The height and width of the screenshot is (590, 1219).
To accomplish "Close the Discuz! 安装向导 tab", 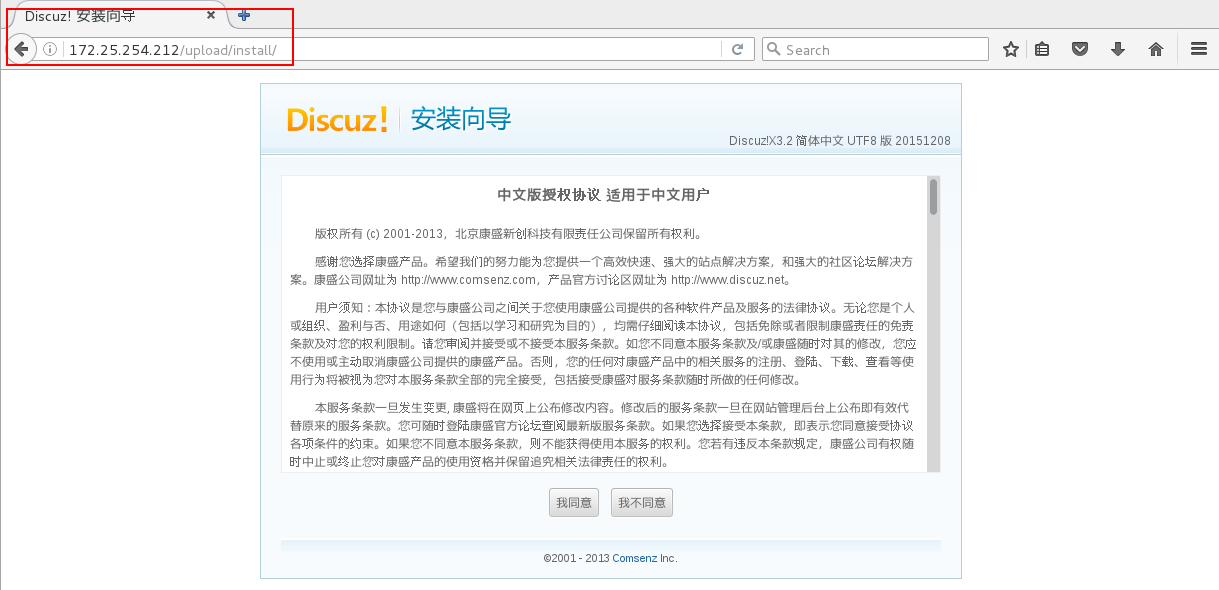I will 211,16.
